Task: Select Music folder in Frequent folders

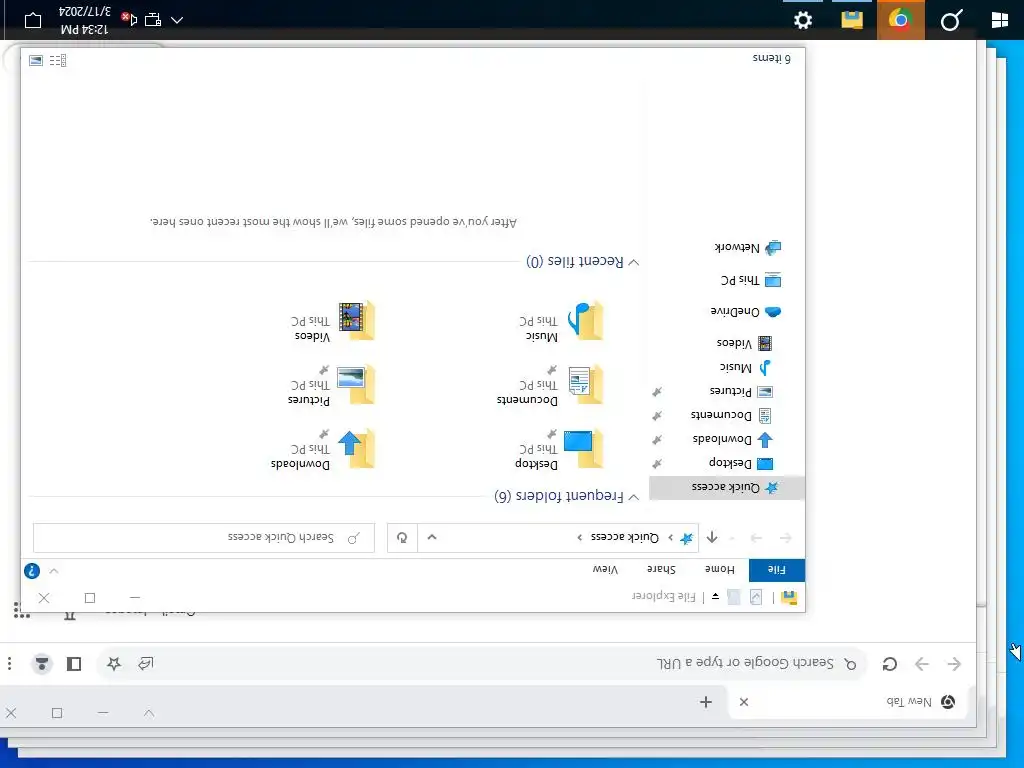Action: (x=562, y=321)
